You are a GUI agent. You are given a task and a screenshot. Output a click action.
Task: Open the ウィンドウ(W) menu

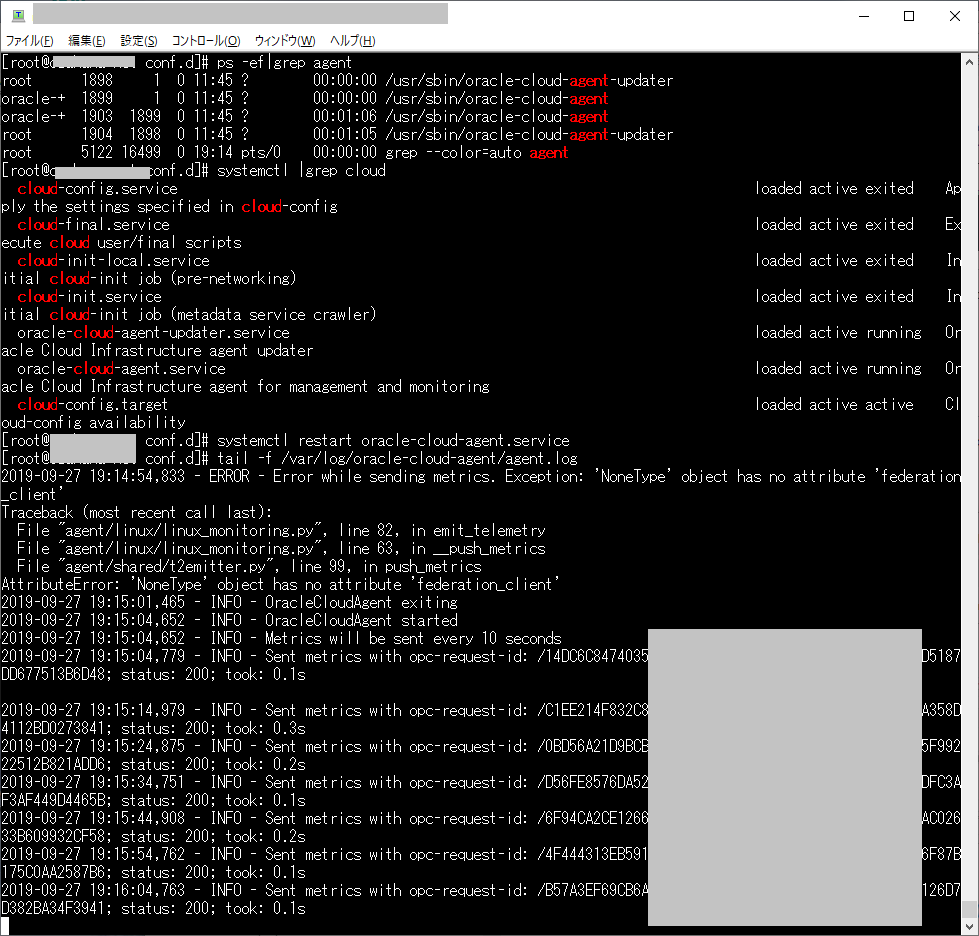point(285,41)
